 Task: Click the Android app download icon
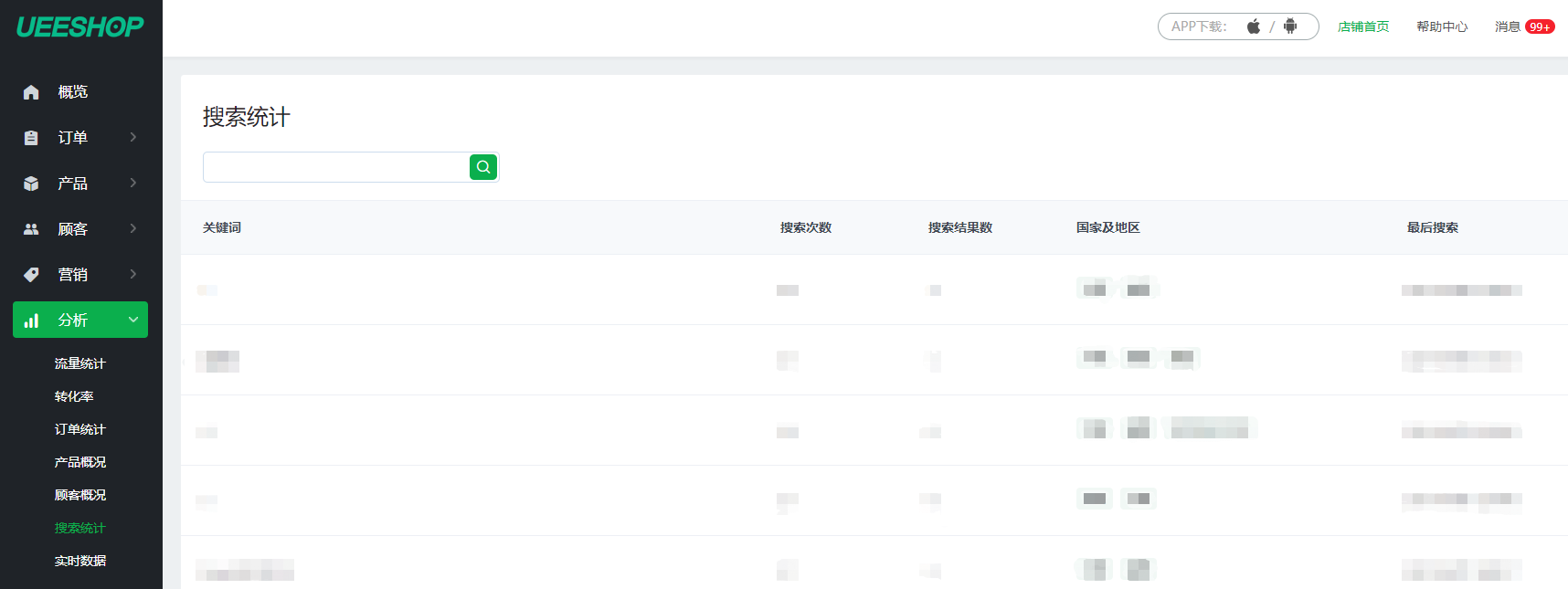click(x=1290, y=26)
